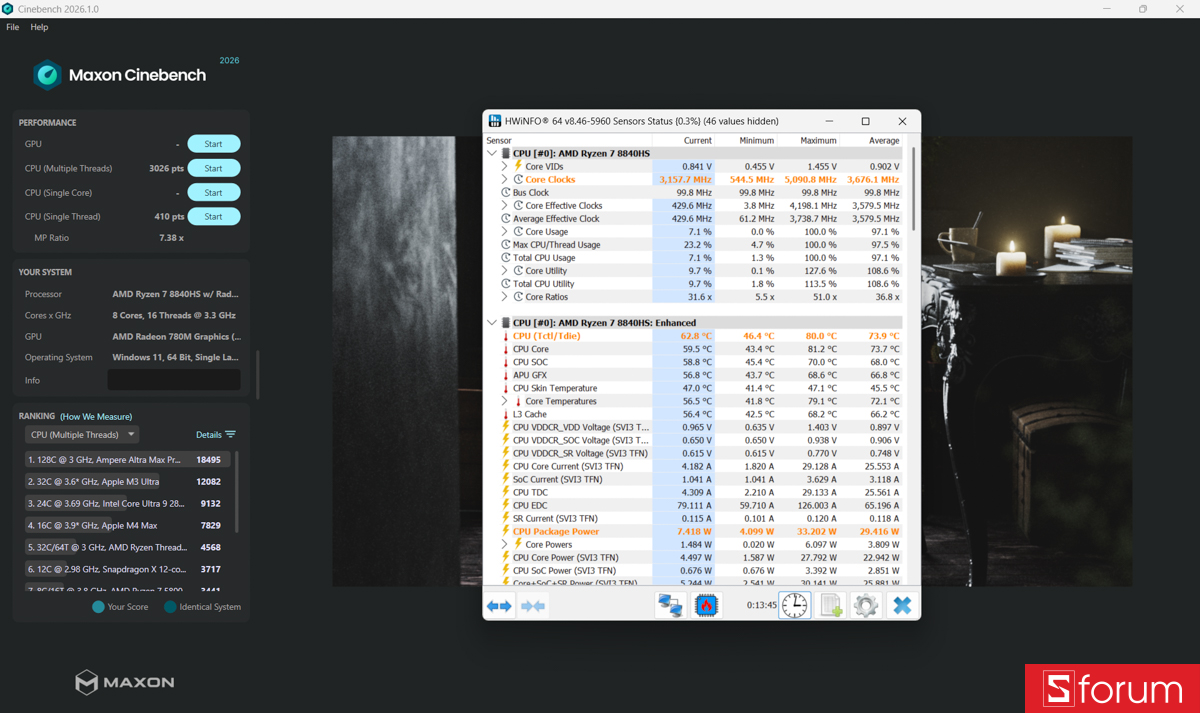Screen dimensions: 1200x713
Task: Click the HWiNFO flame chip stress icon
Action: pyautogui.click(x=707, y=605)
